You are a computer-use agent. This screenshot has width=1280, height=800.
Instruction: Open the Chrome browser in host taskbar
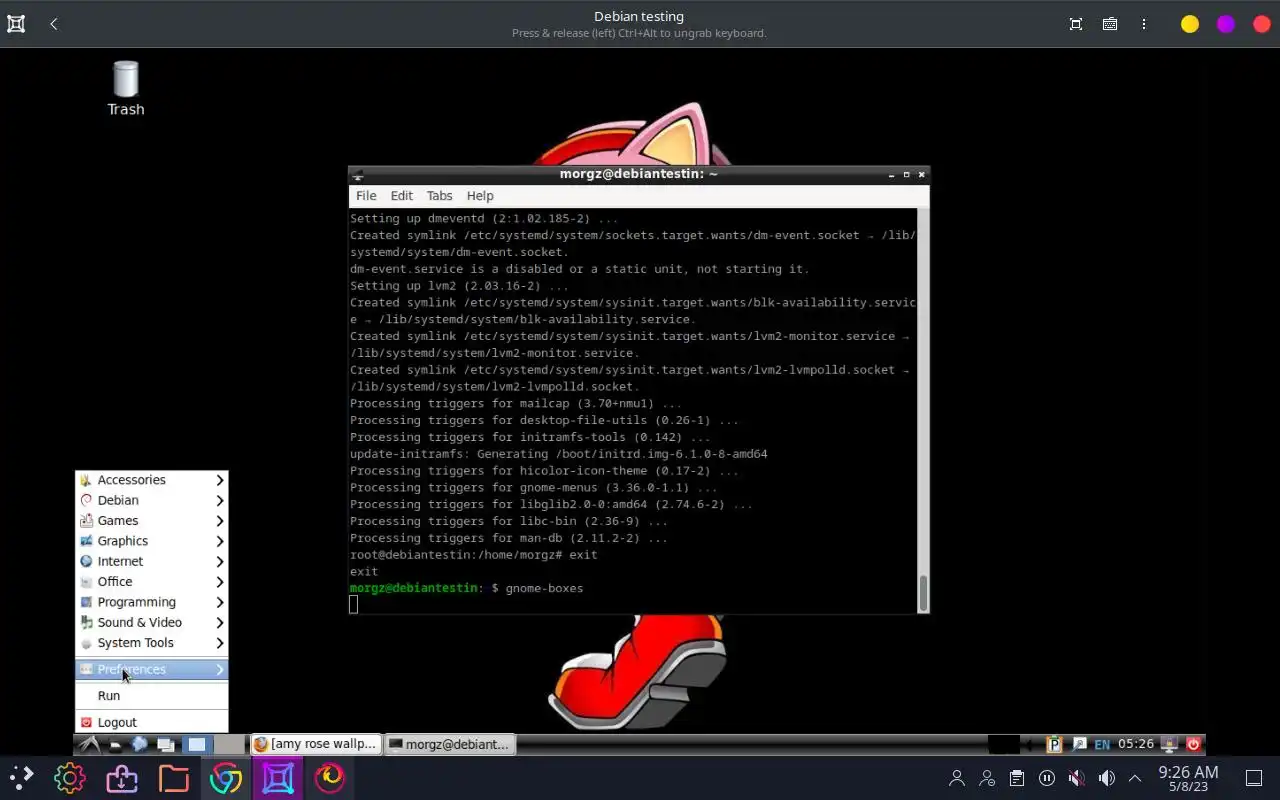(x=226, y=777)
